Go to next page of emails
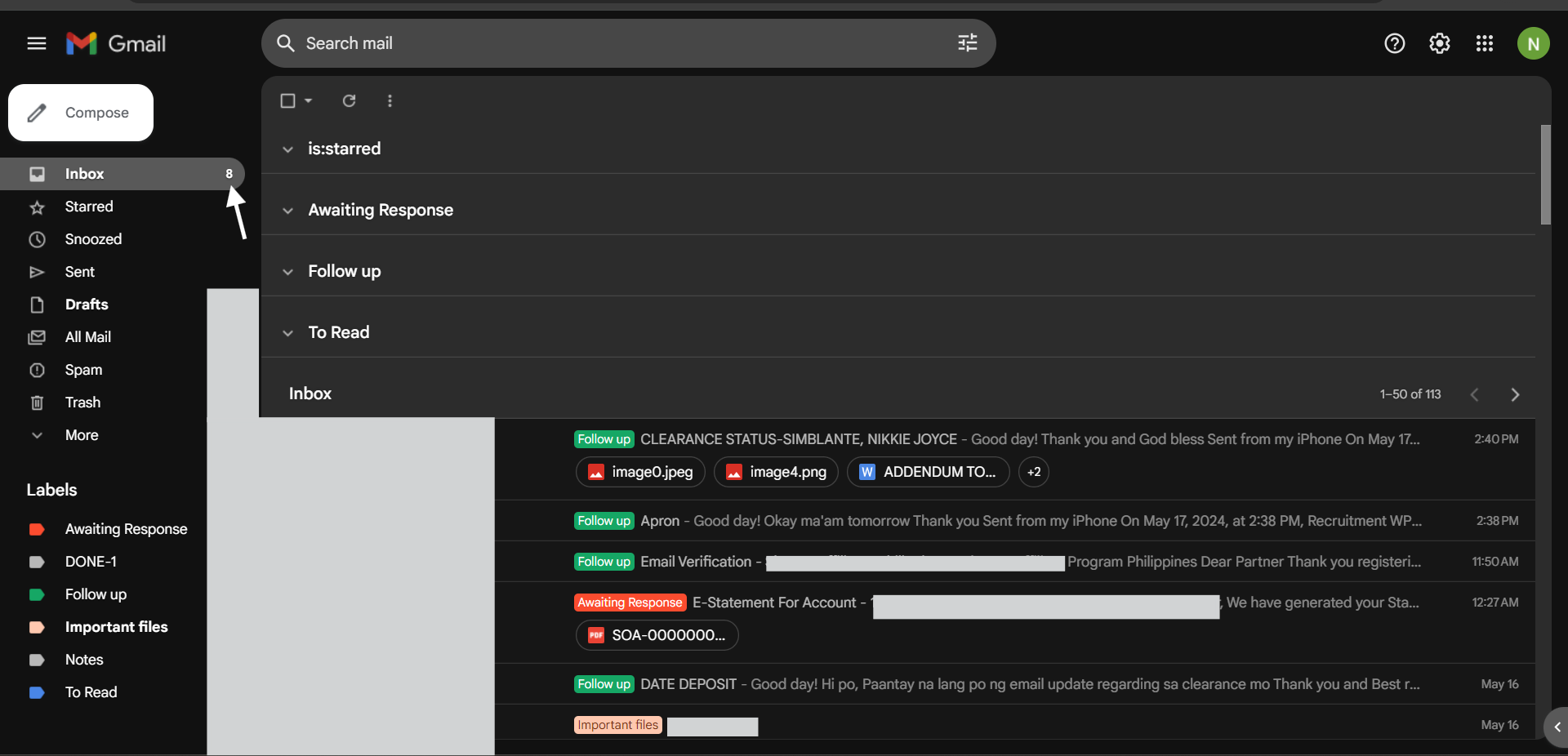The height and width of the screenshot is (756, 1568). [x=1515, y=394]
